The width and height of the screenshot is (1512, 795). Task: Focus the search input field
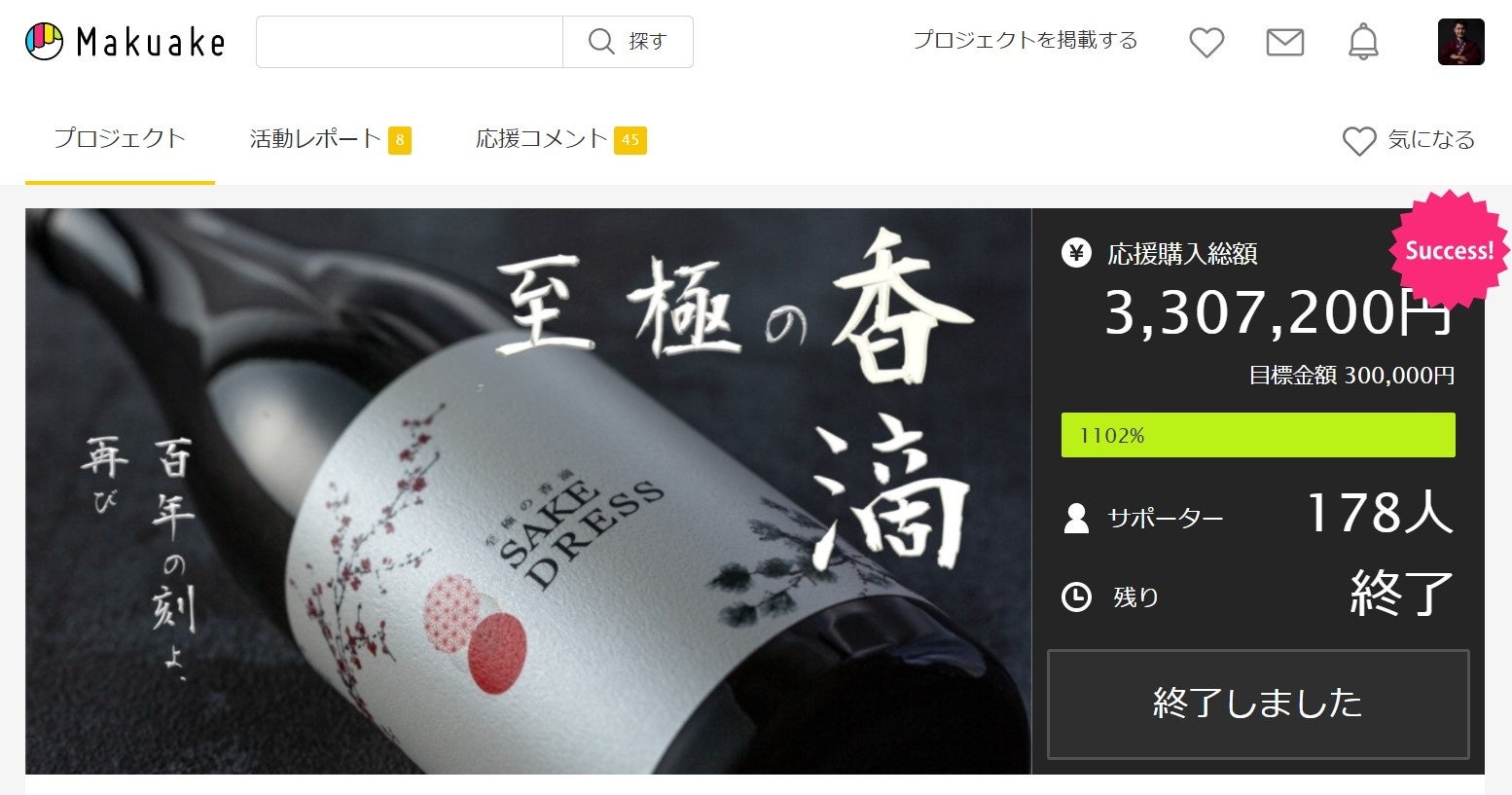coord(410,42)
